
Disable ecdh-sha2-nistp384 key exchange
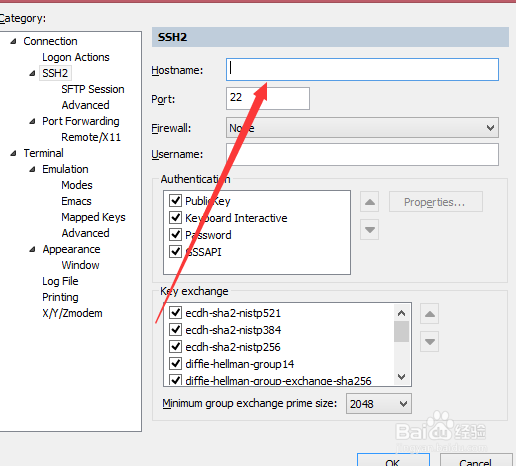[x=175, y=330]
